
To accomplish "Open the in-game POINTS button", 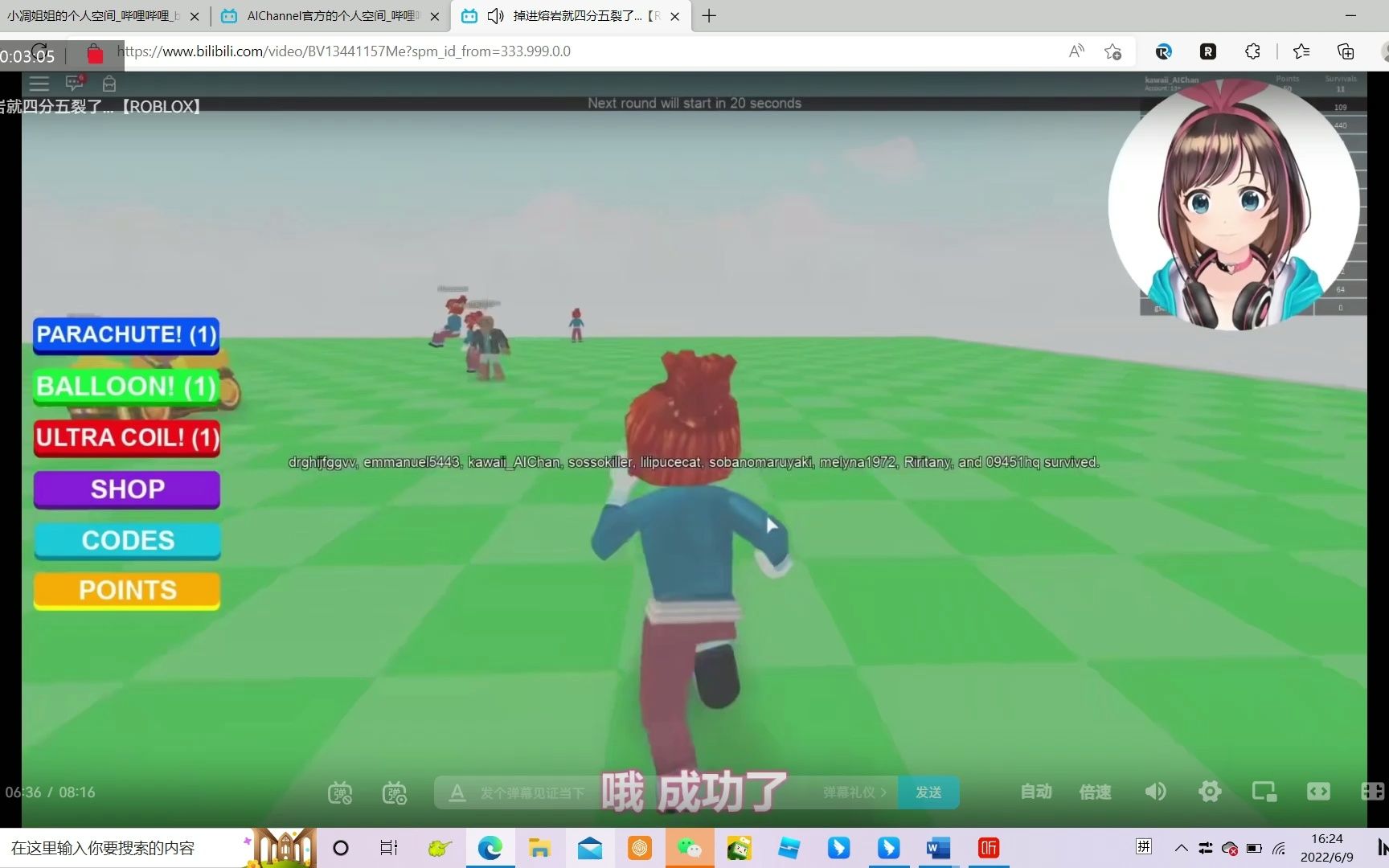I will pos(127,591).
